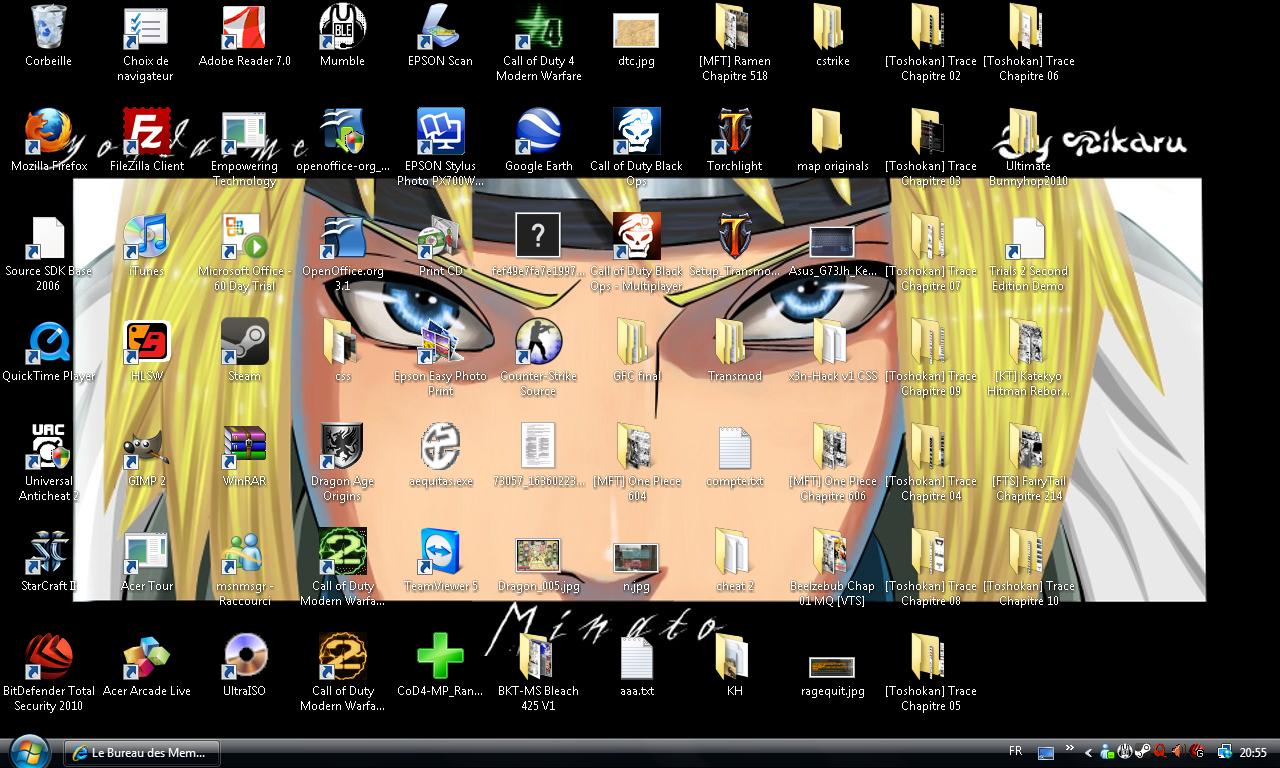Open the Trials 2 Second Edition Demo shortcut
This screenshot has height=768, width=1280.
pyautogui.click(x=1028, y=237)
